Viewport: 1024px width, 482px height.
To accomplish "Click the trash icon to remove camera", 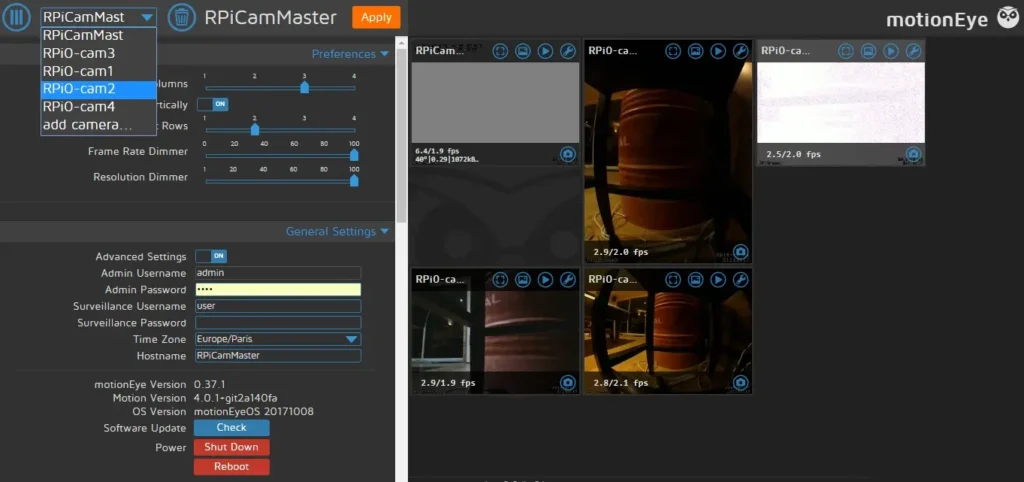I will pos(182,18).
